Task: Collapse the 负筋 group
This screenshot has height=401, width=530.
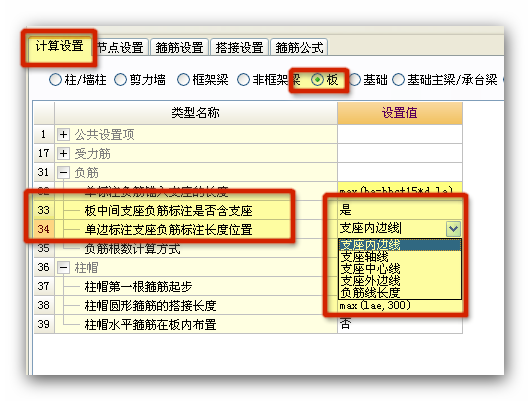Action: (x=63, y=172)
